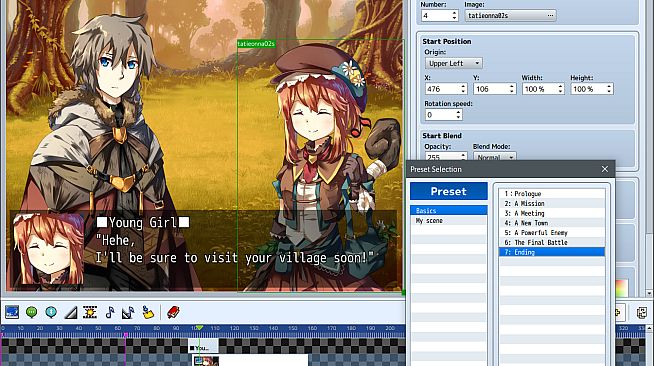Select preset '7: Ending'
The image size is (654, 366).
(x=552, y=252)
